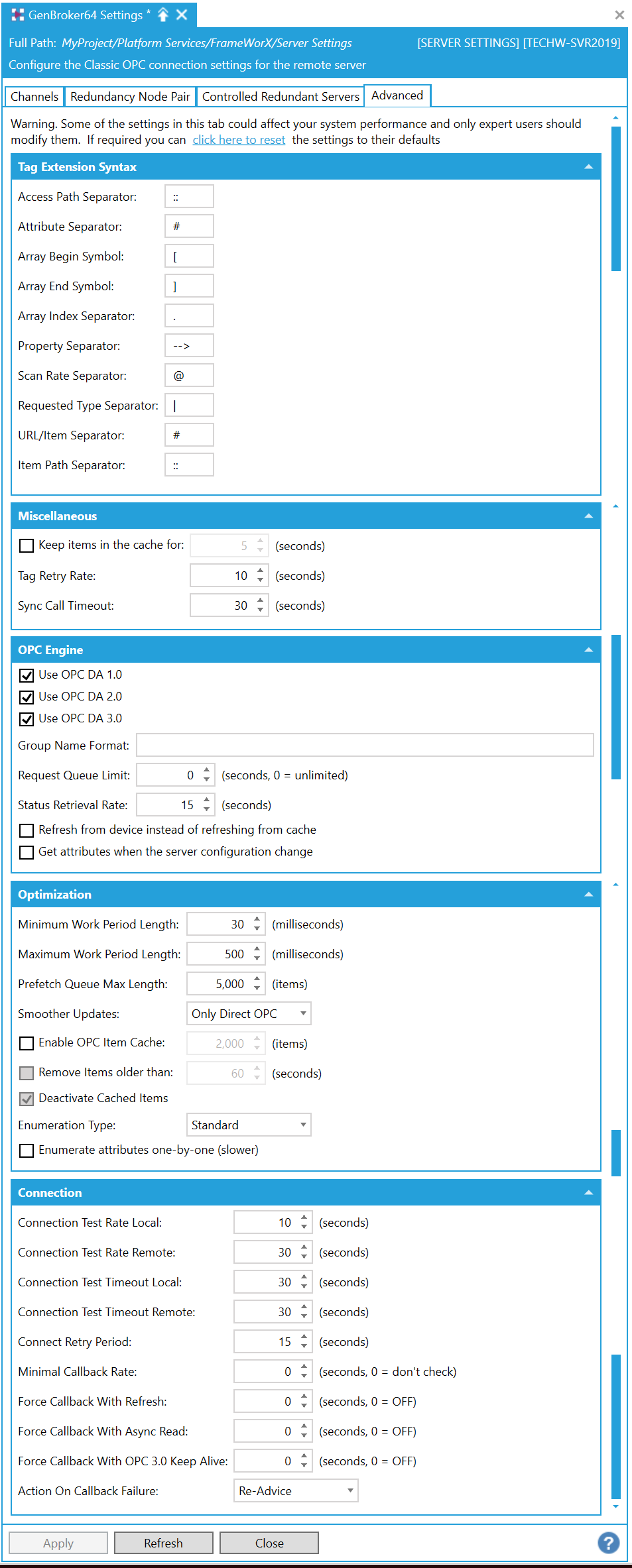632x1568 pixels.
Task: Click the GenBroker64 Settings app icon
Action: 18,15
